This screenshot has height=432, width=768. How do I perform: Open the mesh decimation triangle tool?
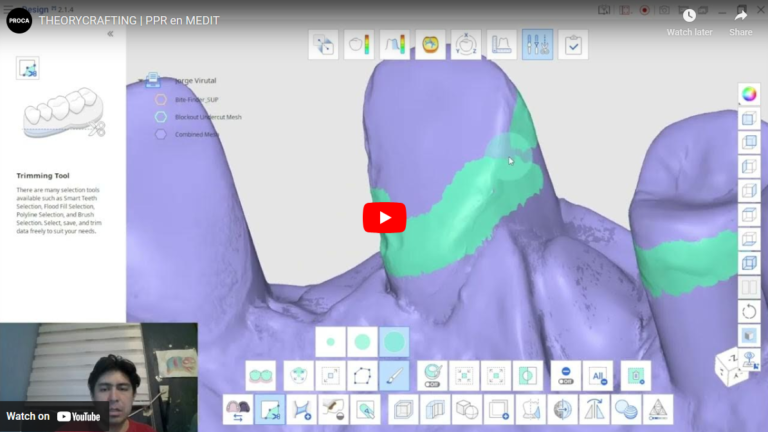658,409
